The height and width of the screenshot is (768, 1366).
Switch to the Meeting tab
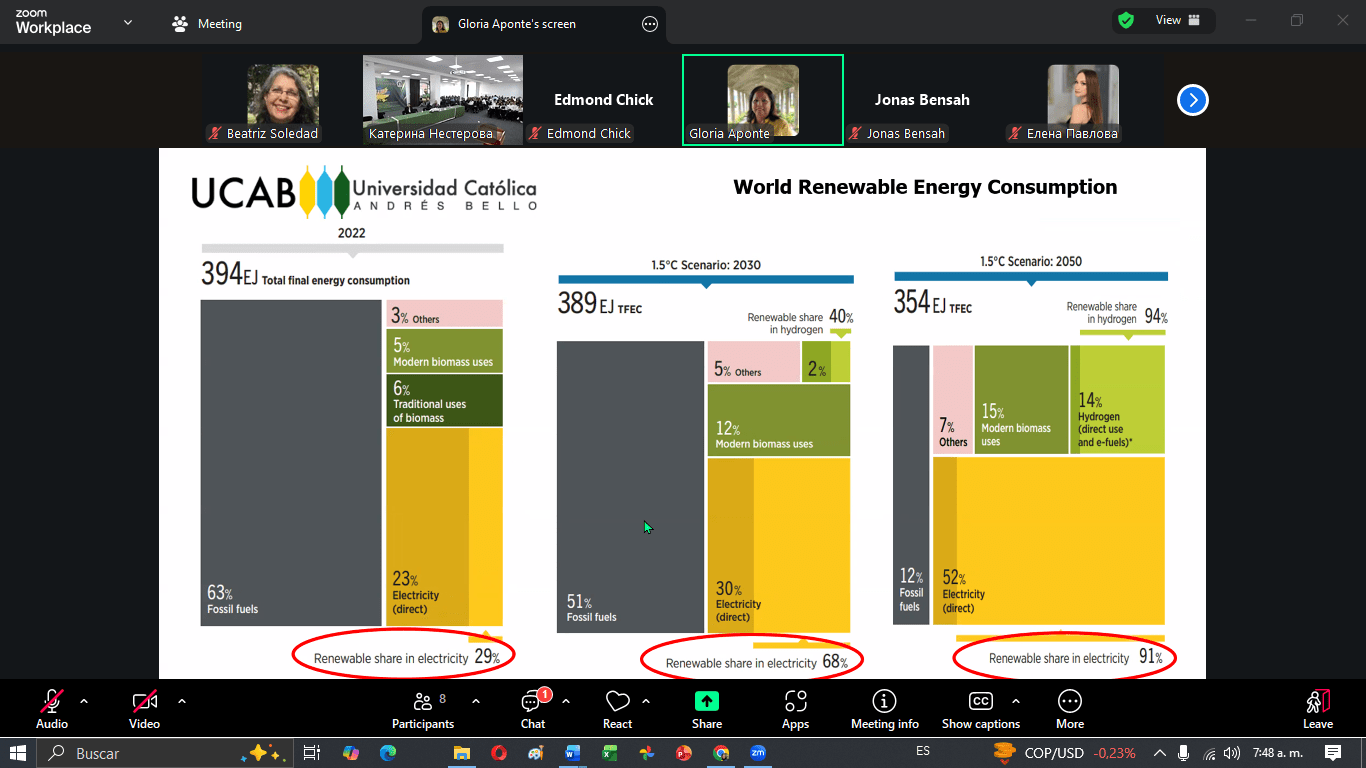click(208, 24)
